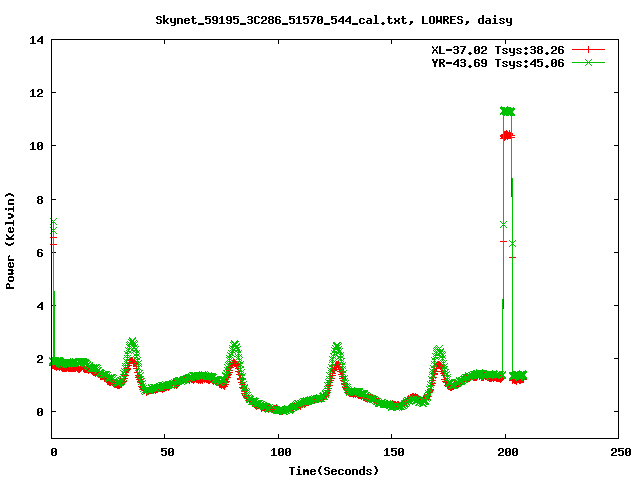Click y-axis tick label 6
This screenshot has width=640, height=480.
[40, 253]
